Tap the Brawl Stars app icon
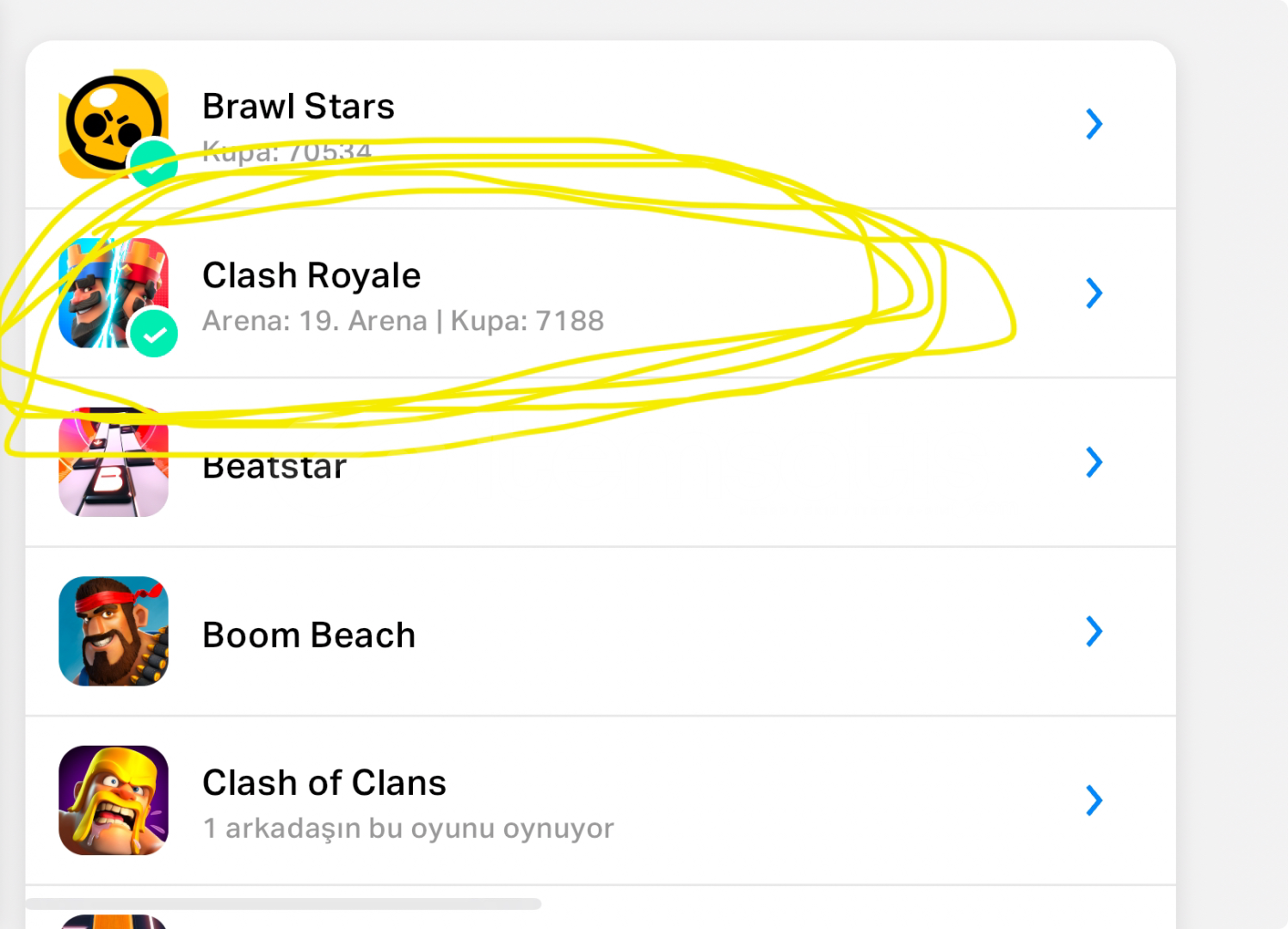 pyautogui.click(x=110, y=120)
